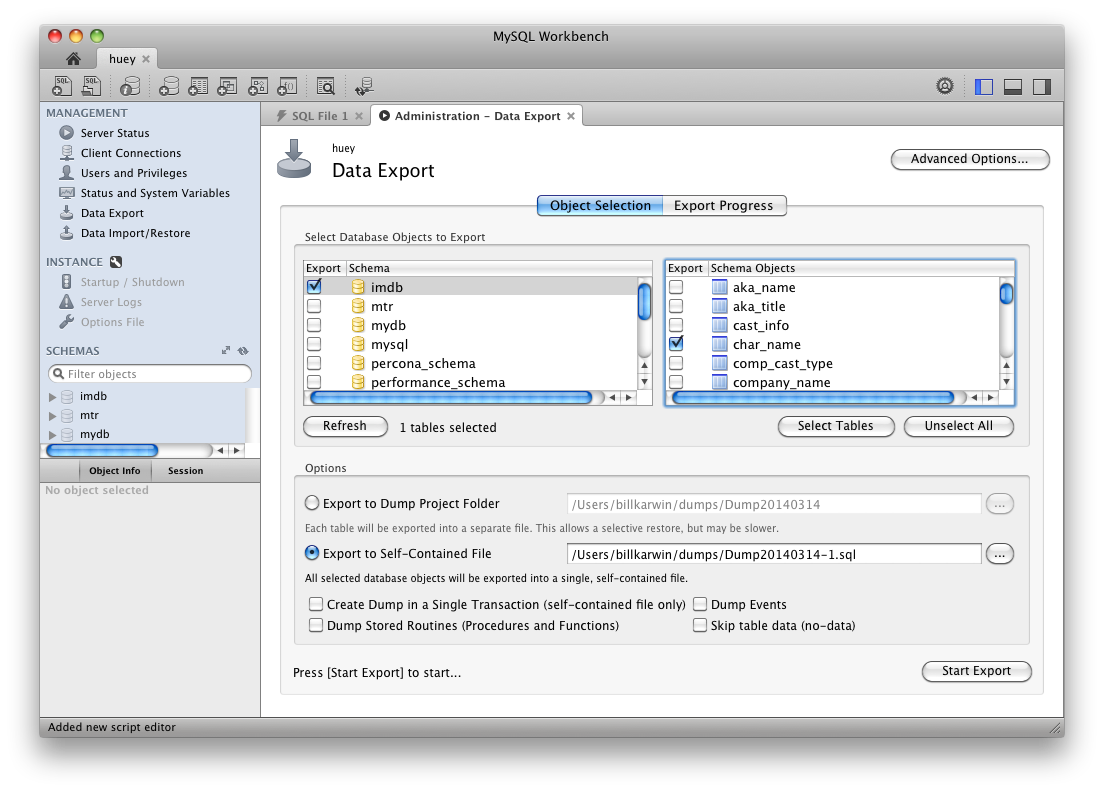Create new schema toolbar icon
This screenshot has width=1104, height=792.
click(169, 86)
